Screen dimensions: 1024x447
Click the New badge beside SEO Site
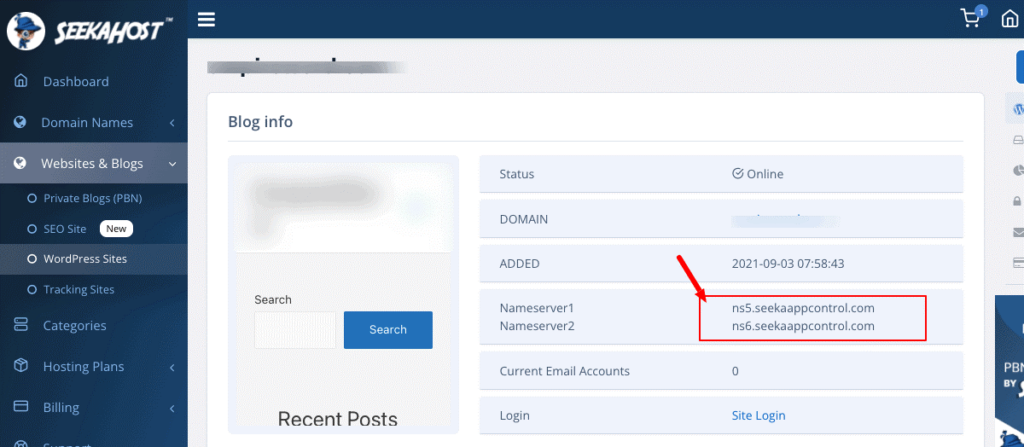[116, 229]
